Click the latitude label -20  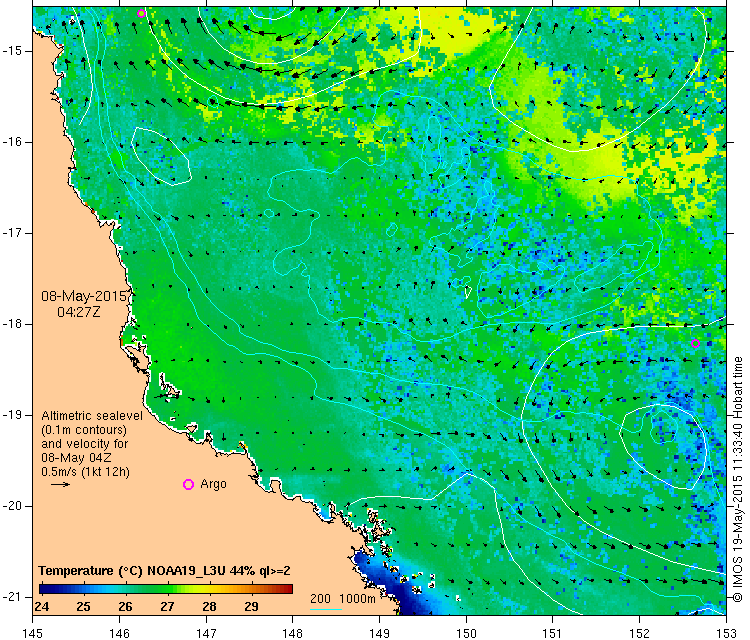pos(12,506)
